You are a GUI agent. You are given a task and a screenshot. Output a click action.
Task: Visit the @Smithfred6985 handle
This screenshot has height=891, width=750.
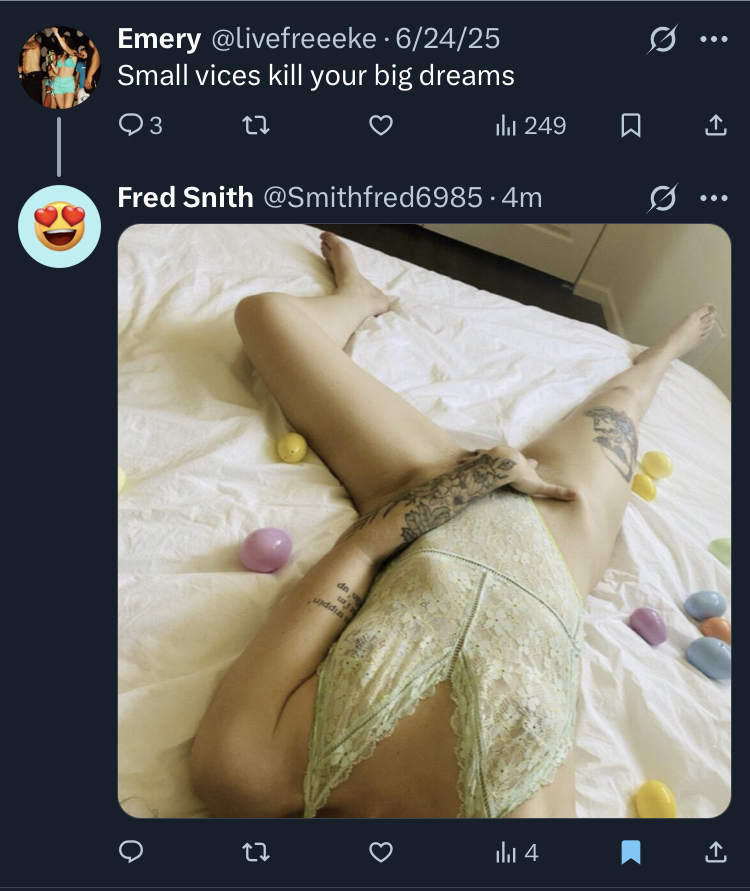point(373,198)
